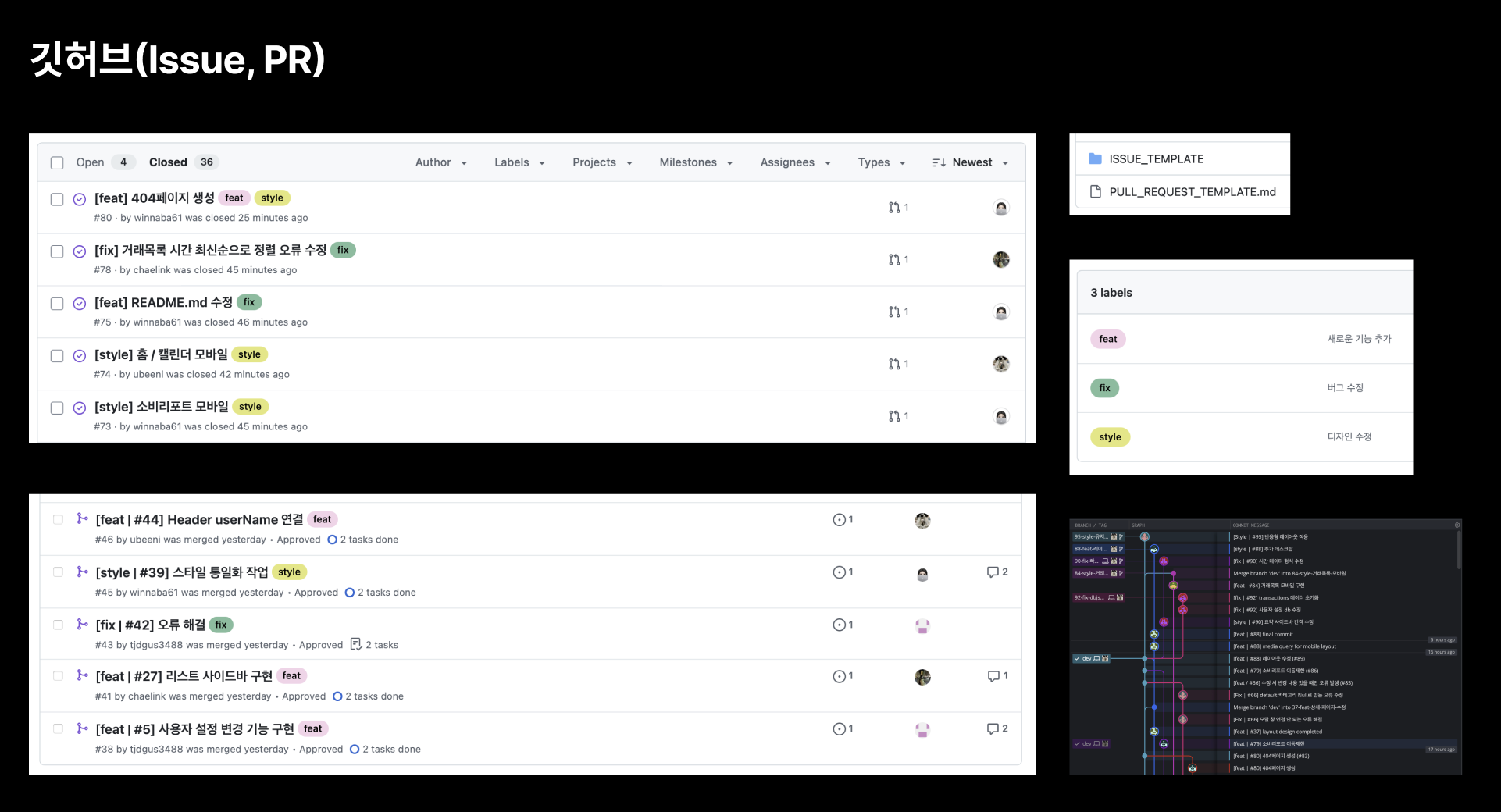Click linked issue icon on PR #46
The image size is (1501, 812).
839,520
